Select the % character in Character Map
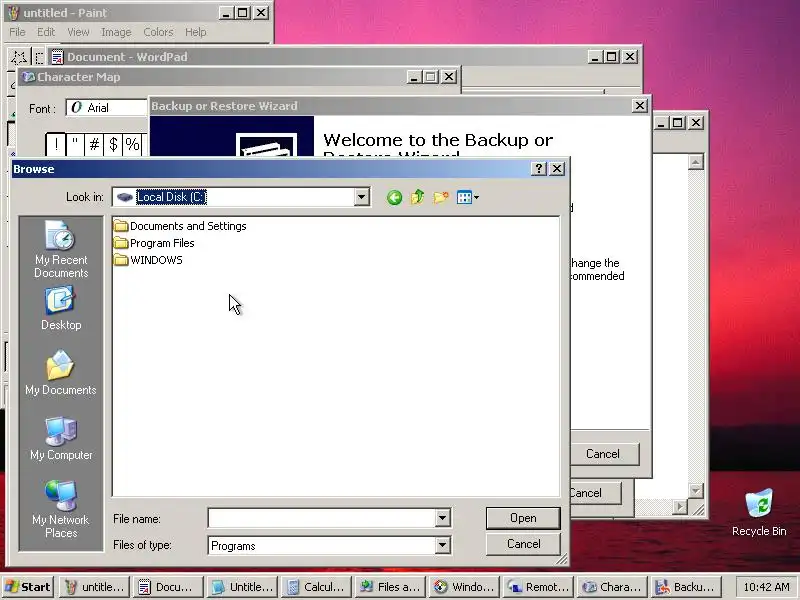Image resolution: width=800 pixels, height=600 pixels. point(133,144)
